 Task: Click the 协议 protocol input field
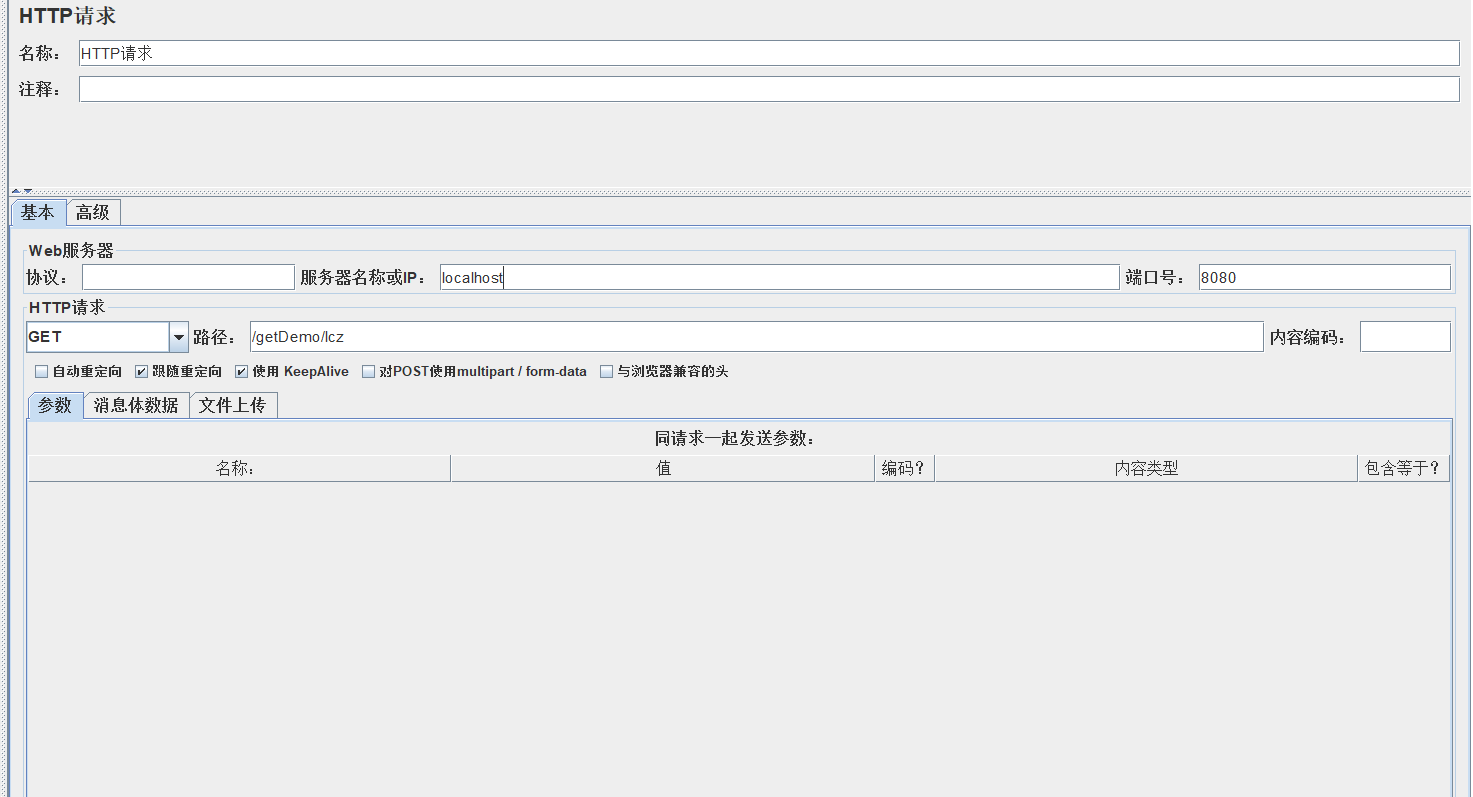[x=188, y=277]
